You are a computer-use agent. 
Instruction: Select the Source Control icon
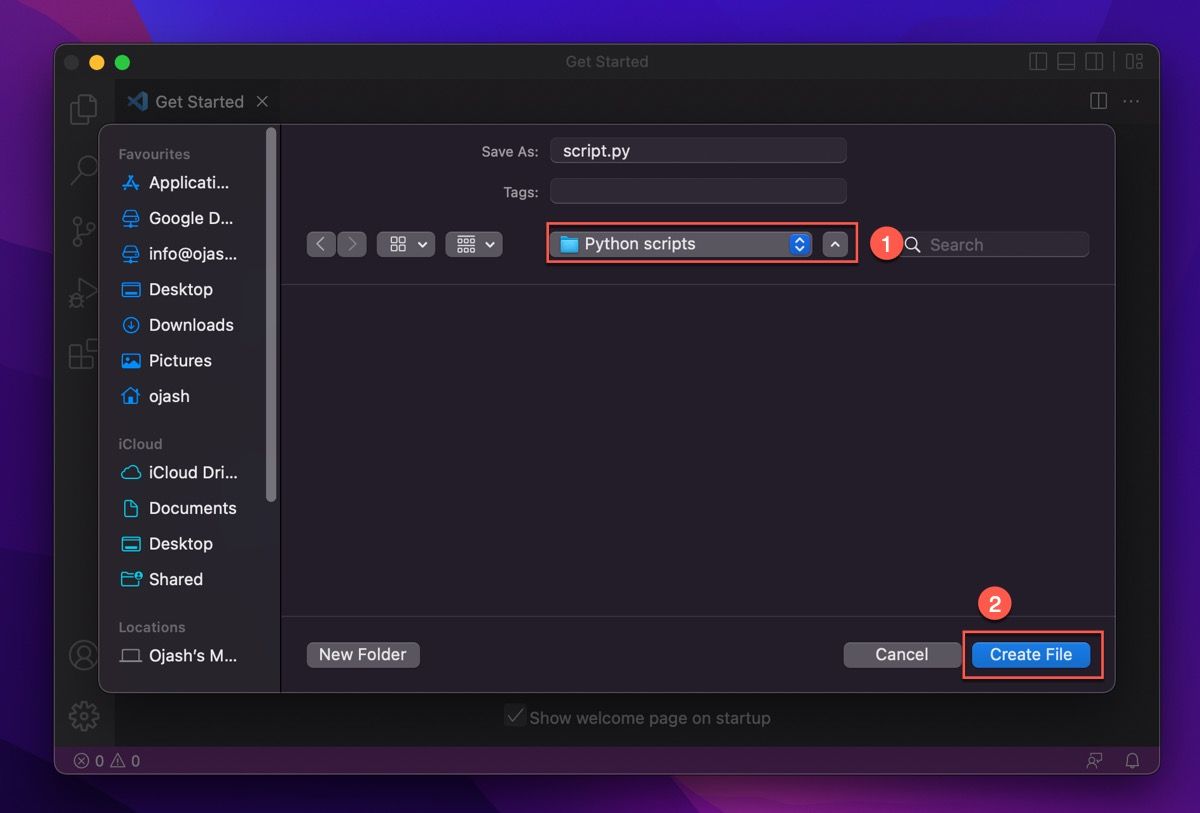pyautogui.click(x=84, y=232)
